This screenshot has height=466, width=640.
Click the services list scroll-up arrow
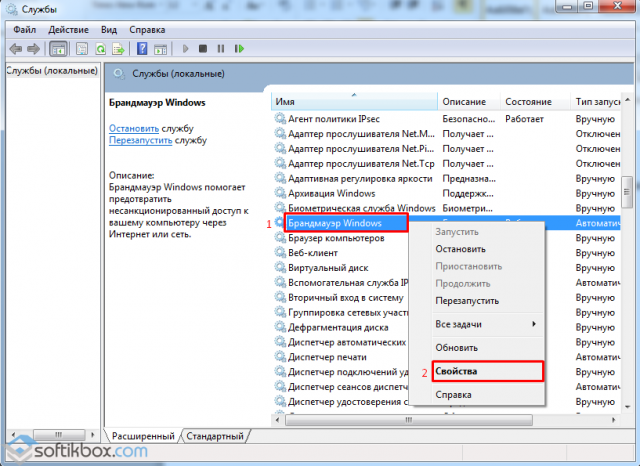point(627,100)
